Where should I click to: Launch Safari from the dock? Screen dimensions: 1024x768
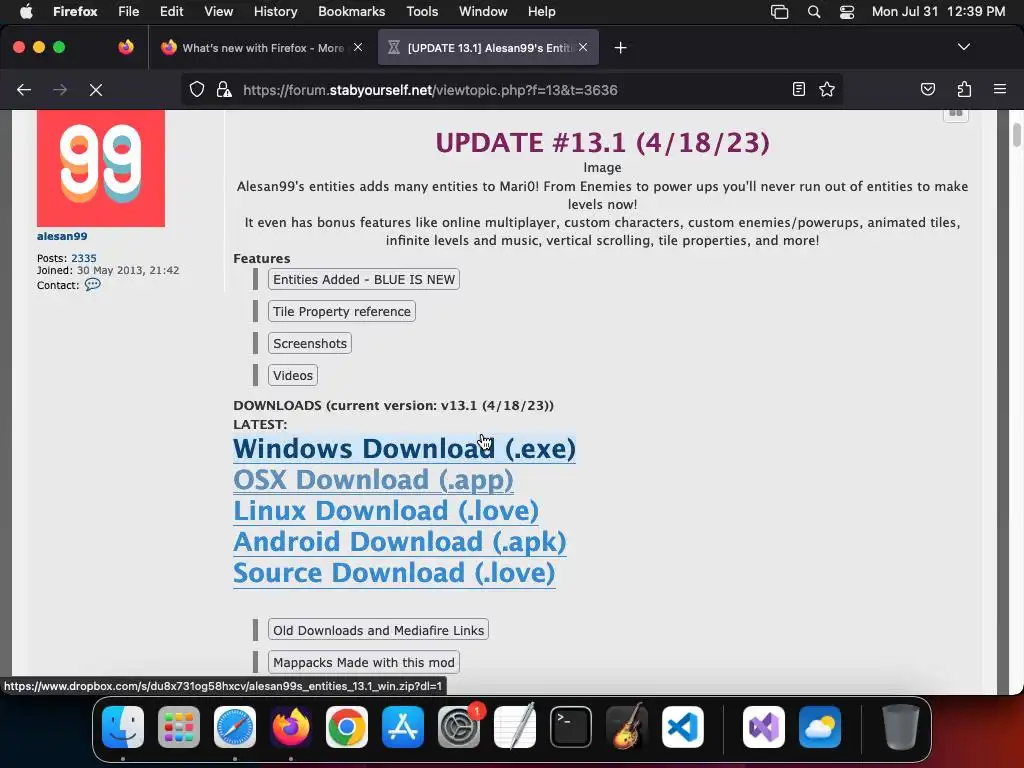click(x=235, y=727)
